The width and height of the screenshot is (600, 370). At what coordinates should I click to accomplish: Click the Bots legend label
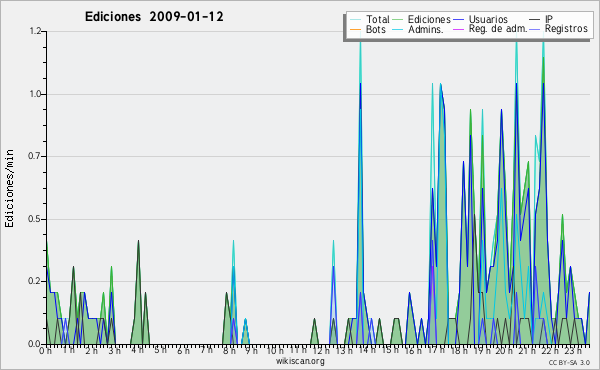(x=375, y=29)
